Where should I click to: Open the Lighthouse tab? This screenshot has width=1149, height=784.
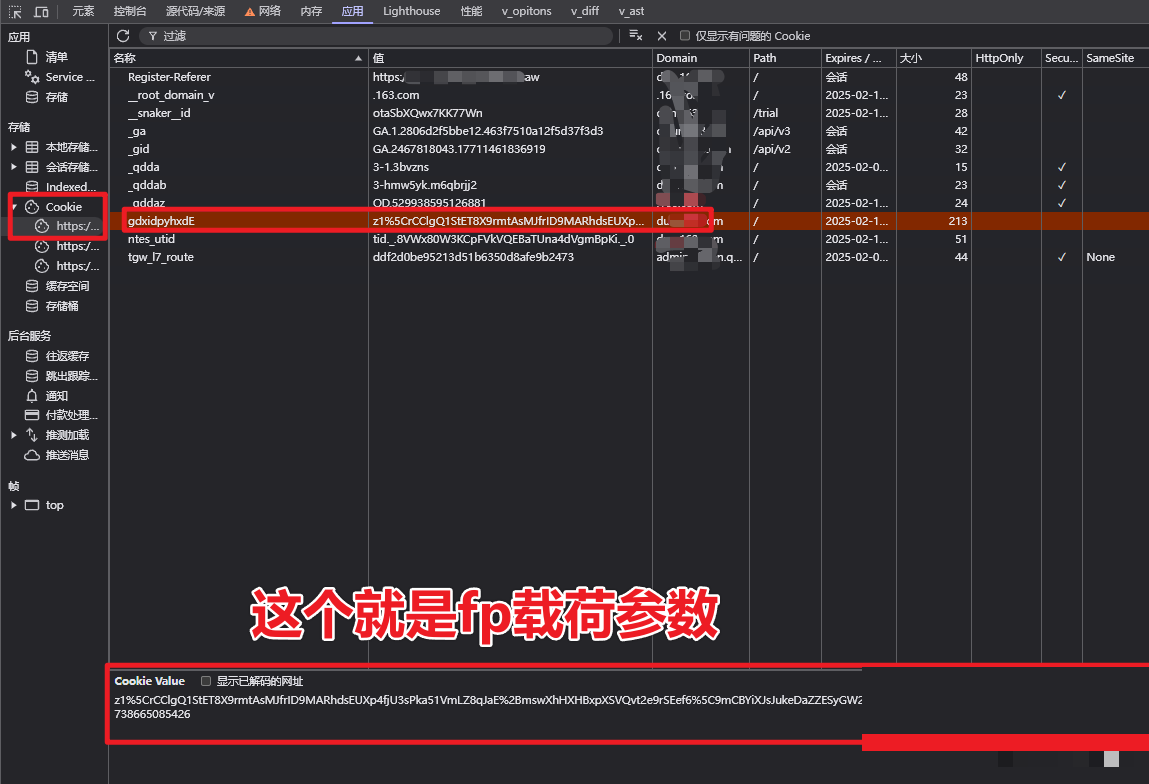[x=411, y=12]
